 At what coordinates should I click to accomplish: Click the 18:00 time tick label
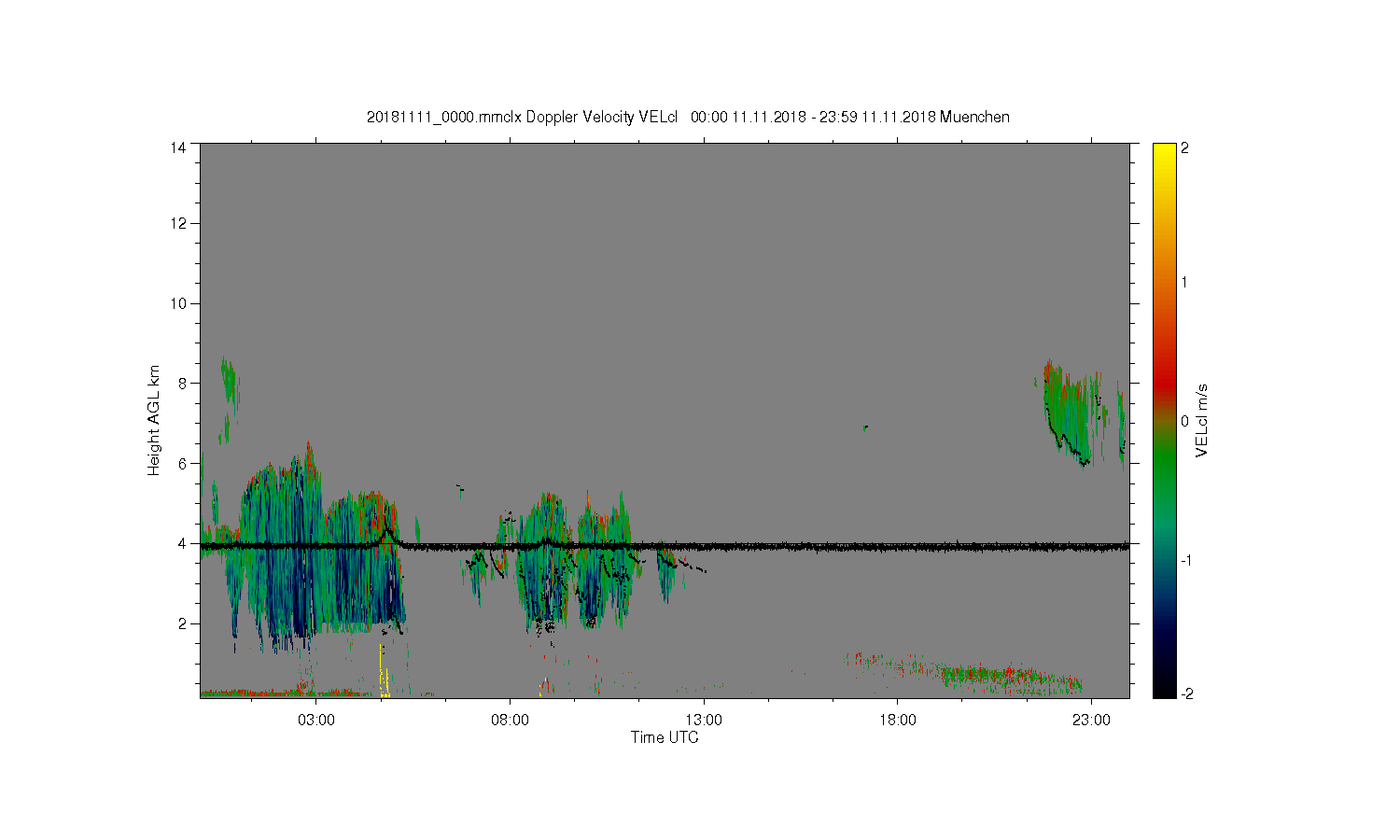897,721
